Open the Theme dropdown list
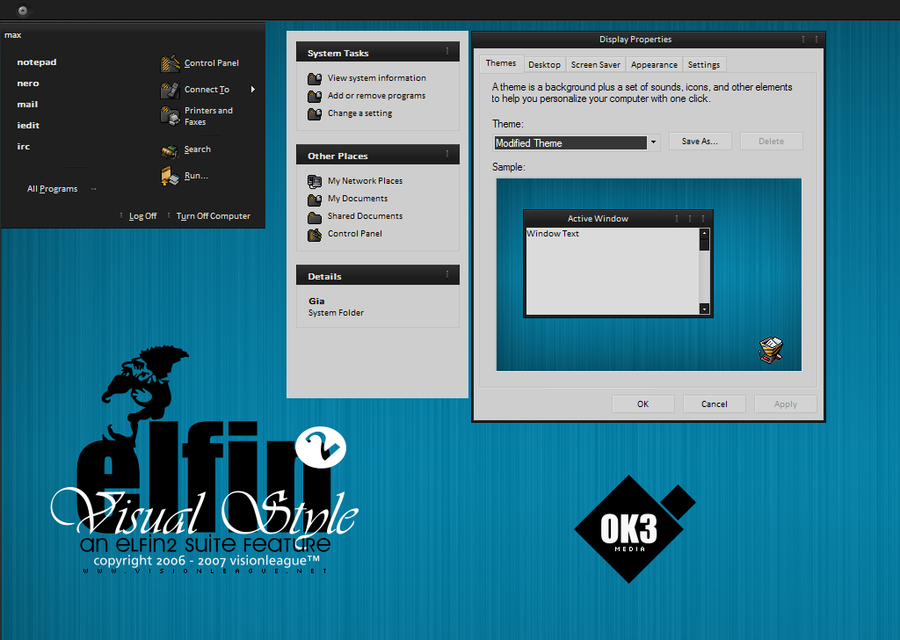The width and height of the screenshot is (900, 640). 653,142
